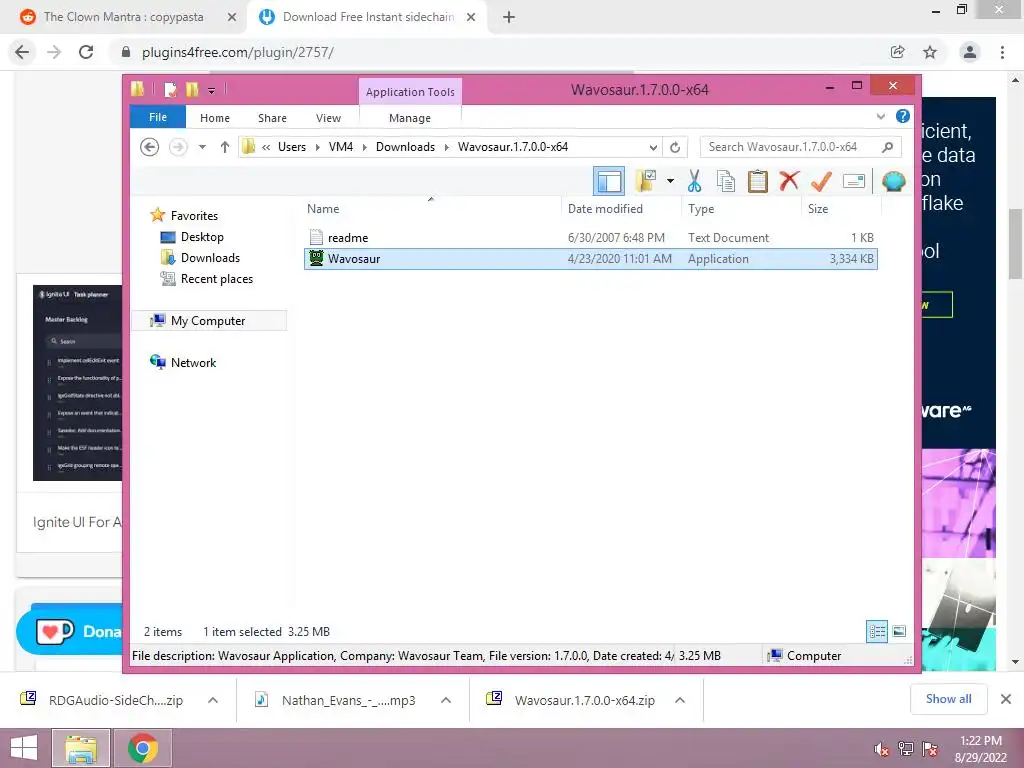Select the Wavosaur application file
The image size is (1024, 768).
(590, 259)
